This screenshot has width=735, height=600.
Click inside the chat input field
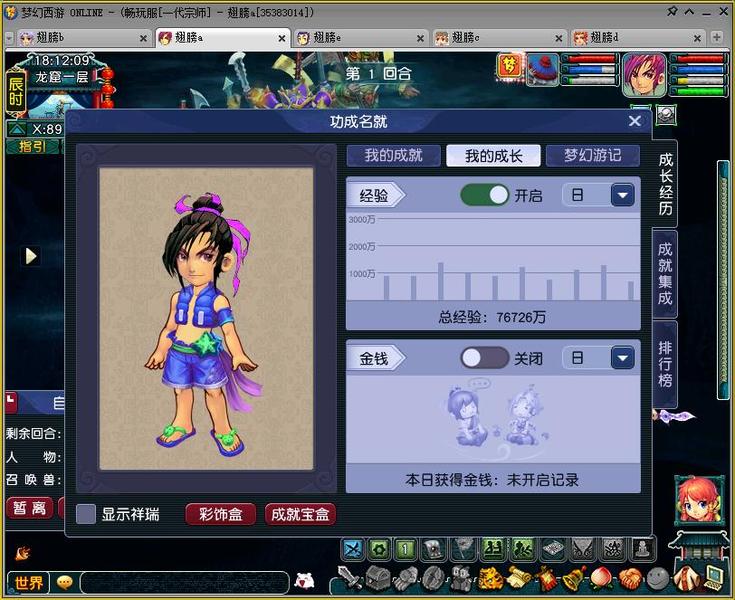tap(185, 583)
